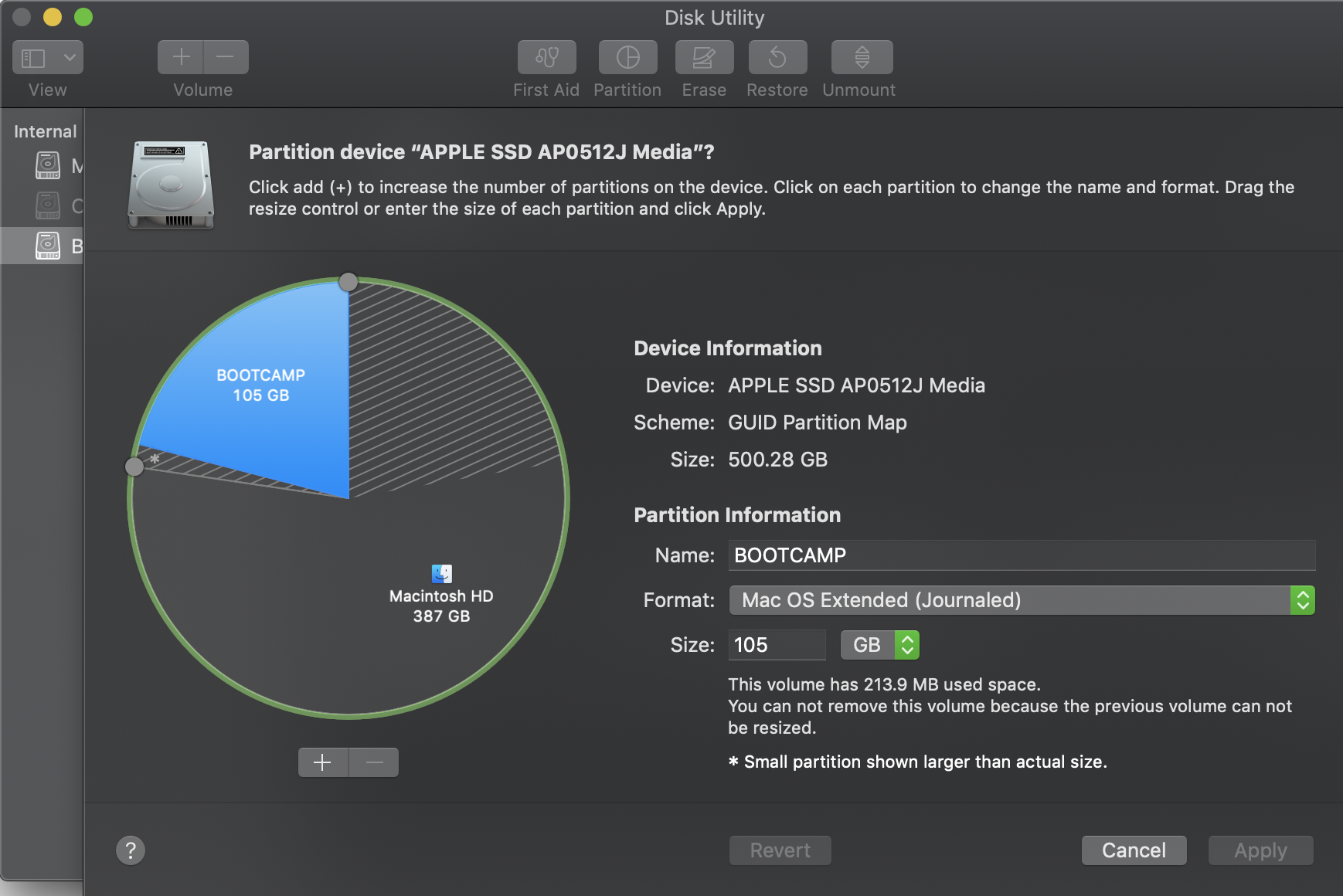Open the Partition toolbar icon
The height and width of the screenshot is (896, 1343).
click(627, 57)
